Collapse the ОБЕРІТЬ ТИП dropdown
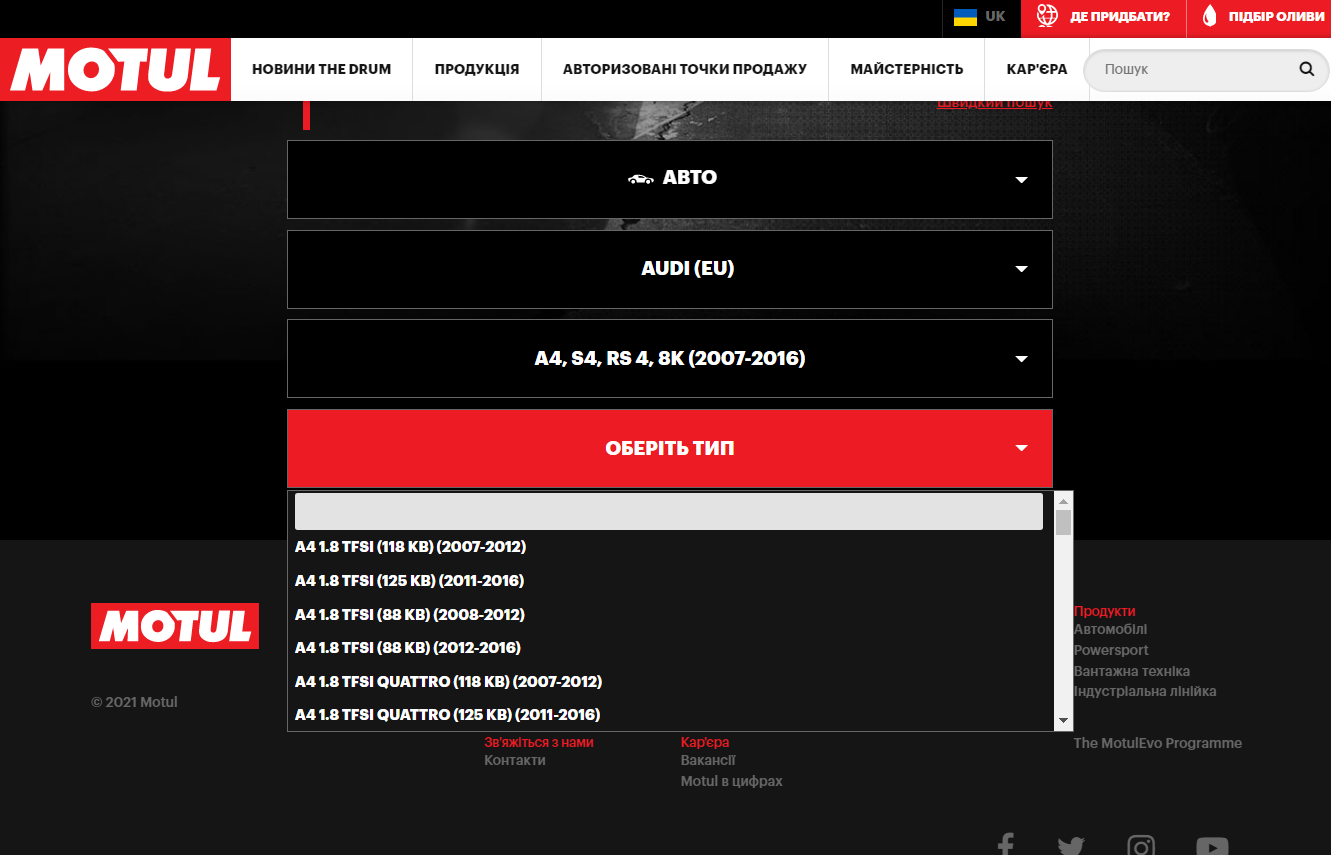 tap(669, 448)
